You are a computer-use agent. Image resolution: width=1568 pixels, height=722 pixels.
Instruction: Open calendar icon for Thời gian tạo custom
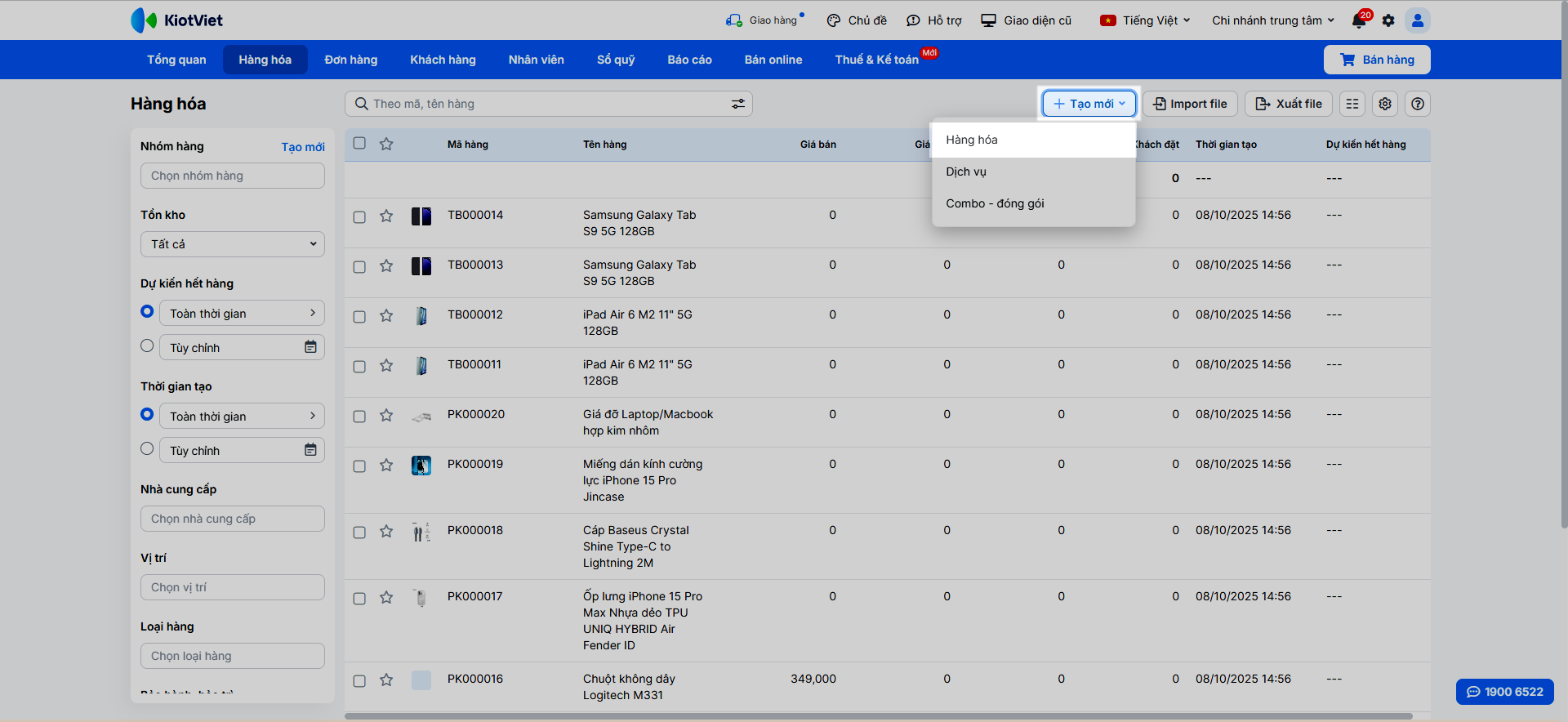310,450
